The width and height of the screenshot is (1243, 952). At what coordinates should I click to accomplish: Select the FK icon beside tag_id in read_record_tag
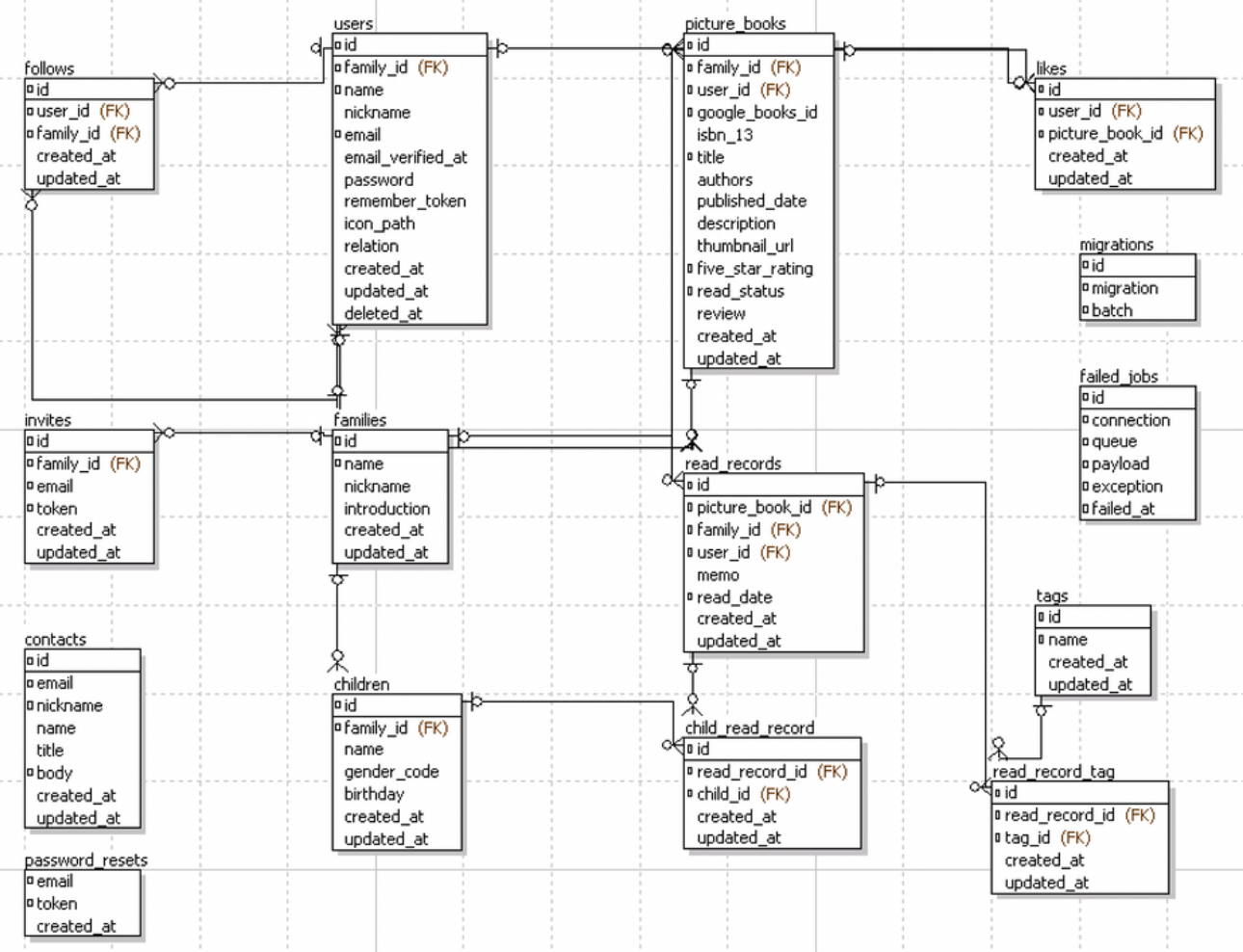[x=1000, y=837]
